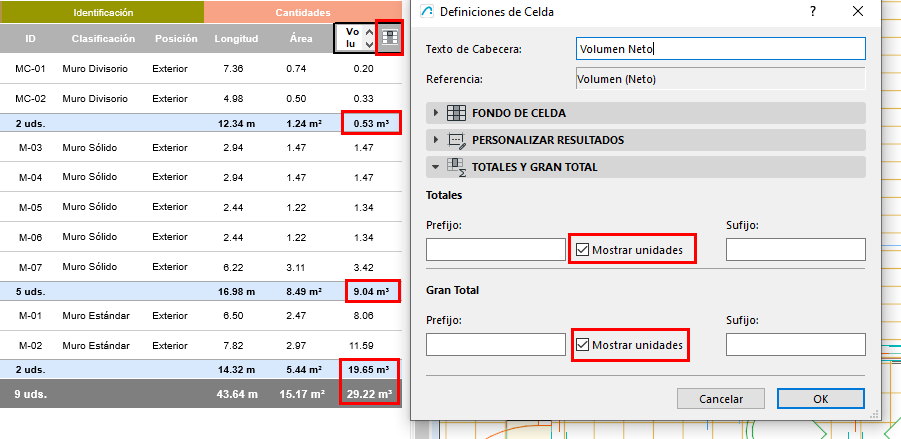Viewport: 901px width, 439px height.
Task: Click the Longitud column header
Action: (236, 38)
